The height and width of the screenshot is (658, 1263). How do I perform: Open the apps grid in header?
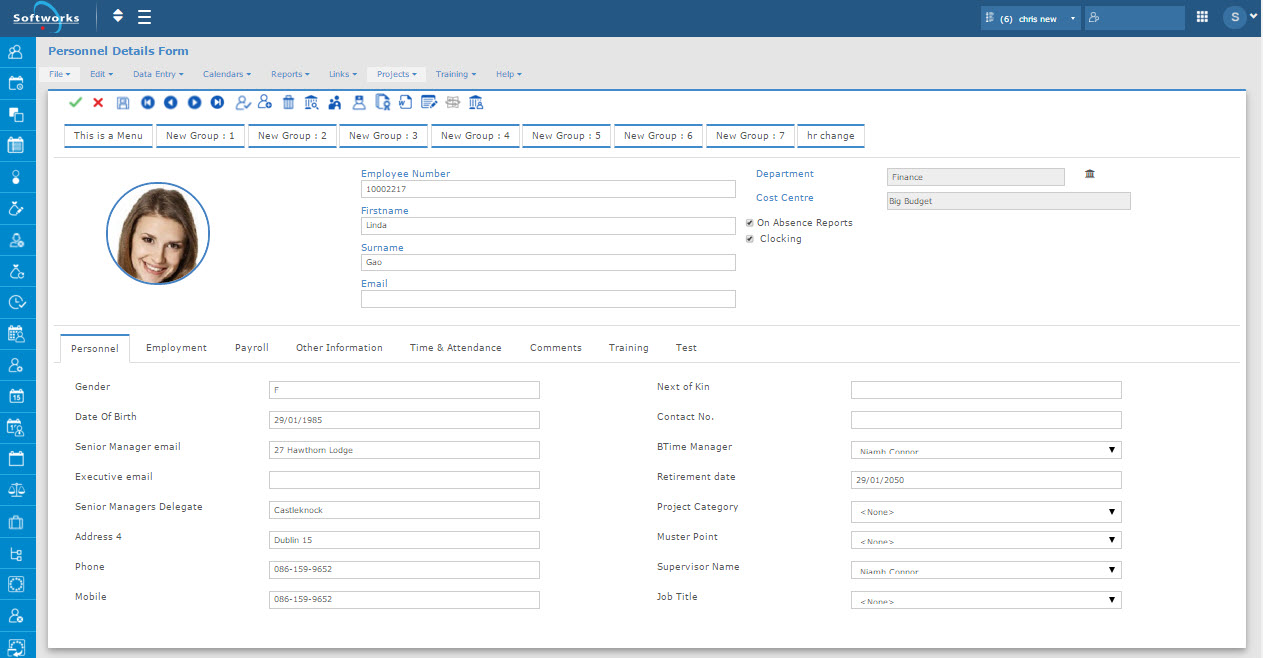1202,17
